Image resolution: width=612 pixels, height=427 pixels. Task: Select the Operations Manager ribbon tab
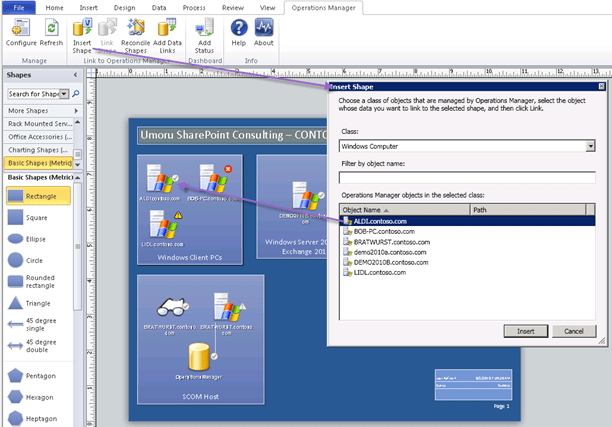[323, 7]
